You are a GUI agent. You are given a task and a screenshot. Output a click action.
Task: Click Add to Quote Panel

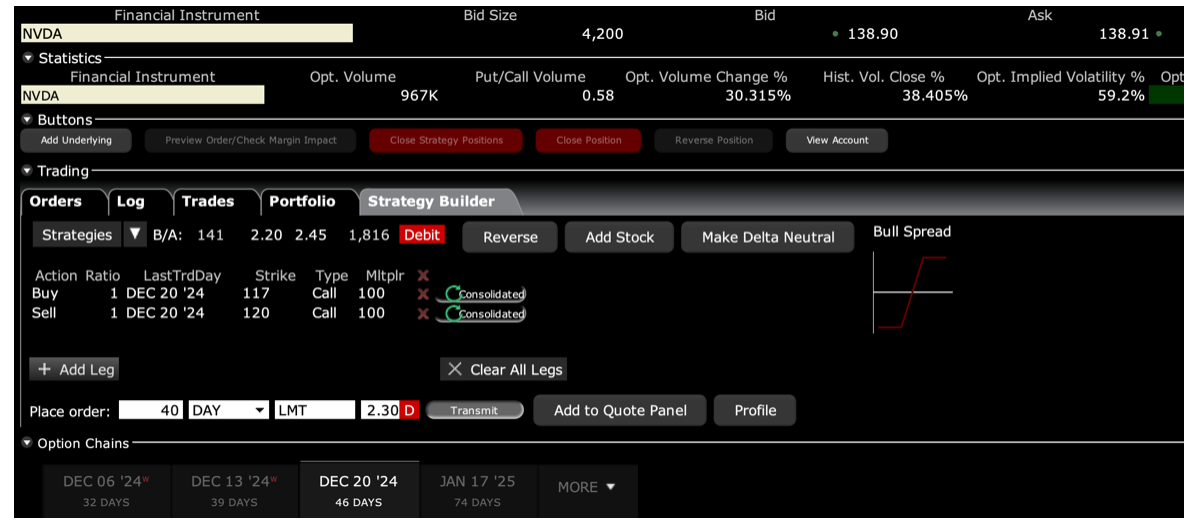coord(620,410)
